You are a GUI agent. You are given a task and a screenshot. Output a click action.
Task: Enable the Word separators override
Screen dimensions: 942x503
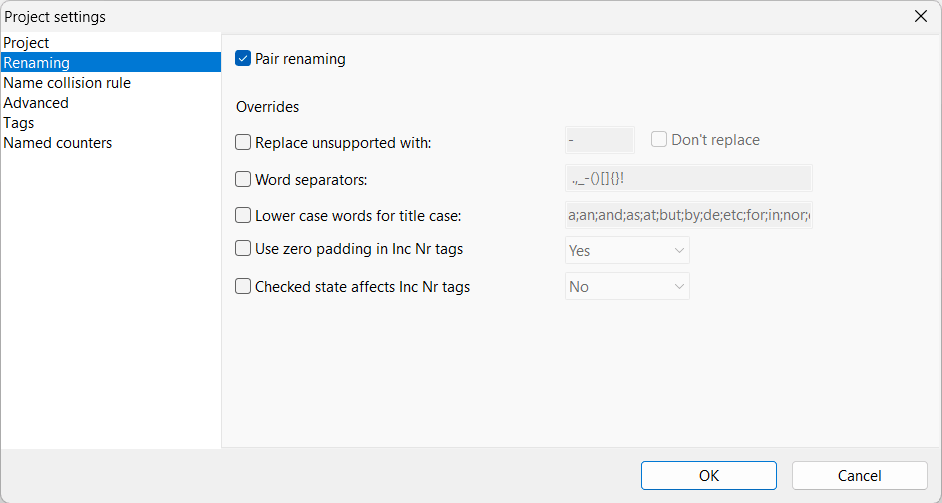pos(243,179)
